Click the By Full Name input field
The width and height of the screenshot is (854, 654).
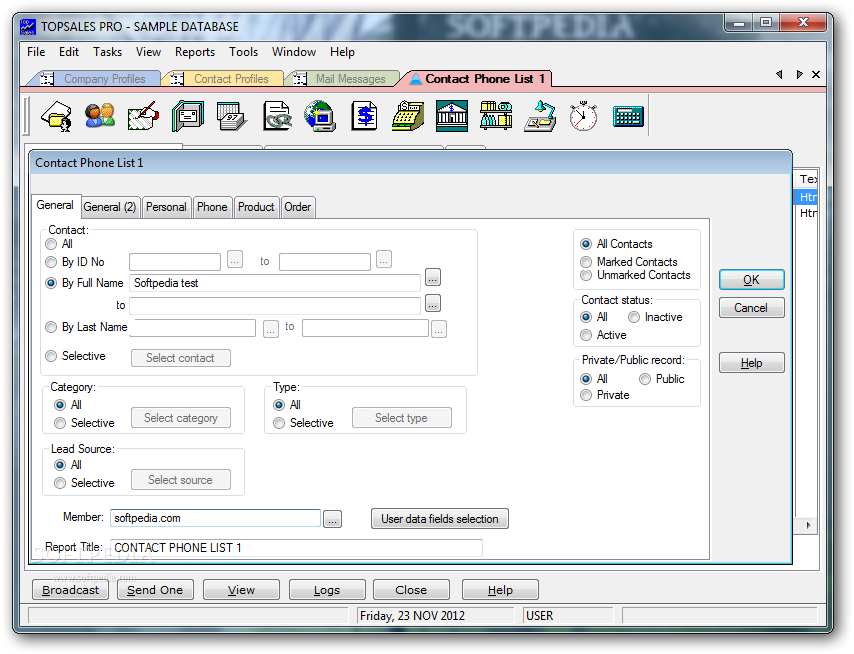275,283
